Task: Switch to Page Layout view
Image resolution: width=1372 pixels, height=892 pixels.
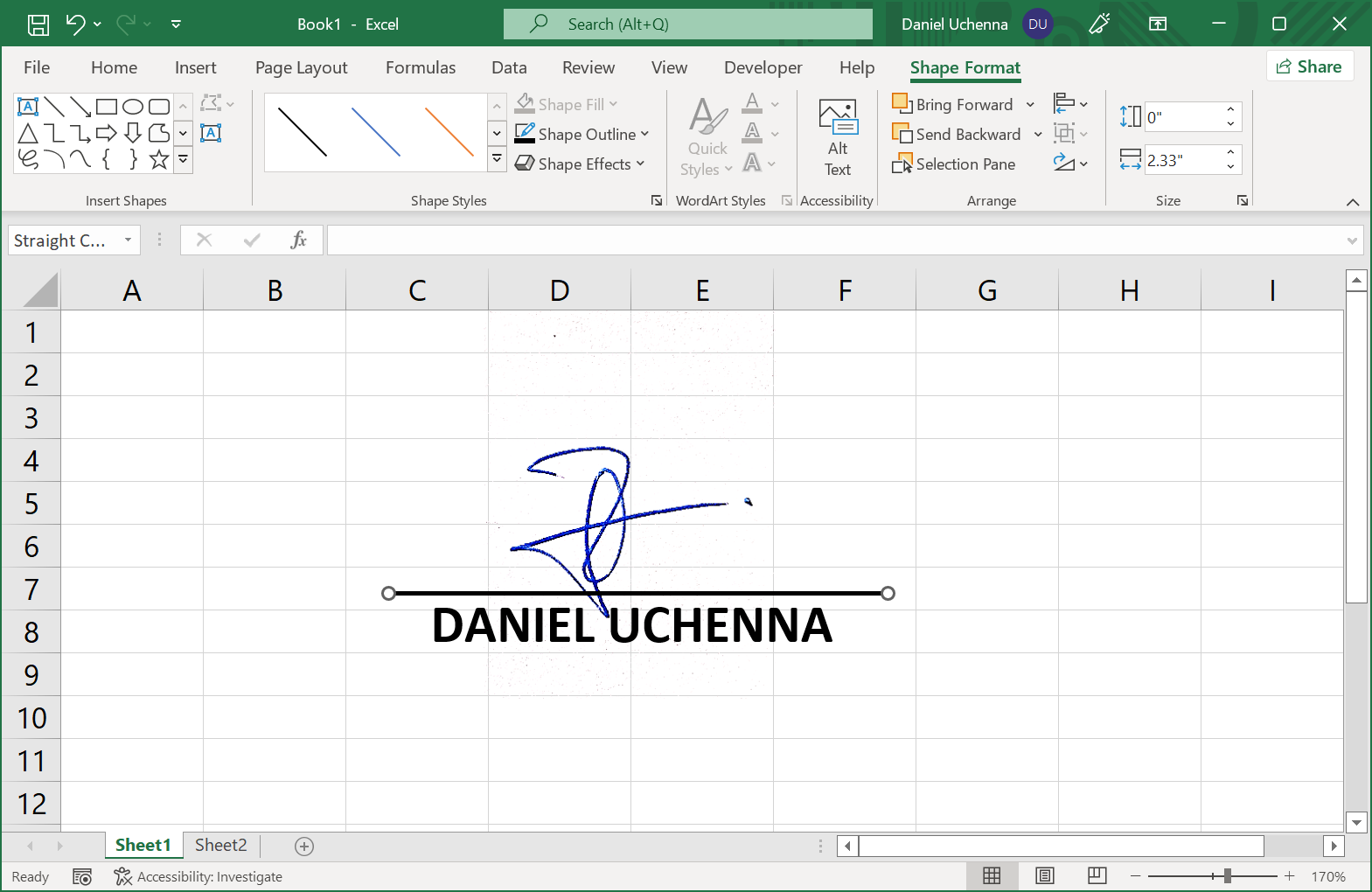Action: click(x=1044, y=875)
